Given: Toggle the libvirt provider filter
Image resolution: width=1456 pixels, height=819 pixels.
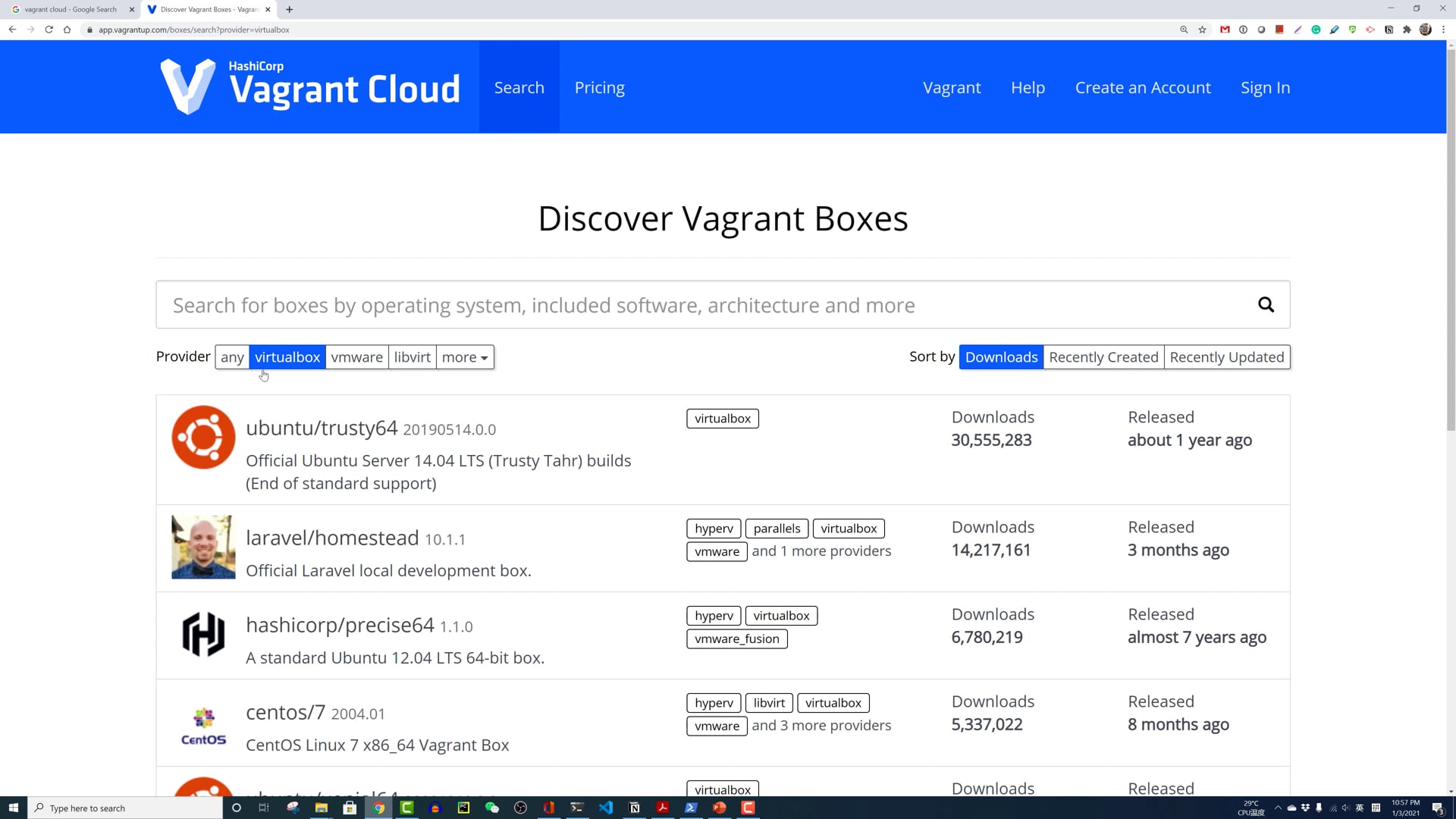Looking at the screenshot, I should point(412,356).
